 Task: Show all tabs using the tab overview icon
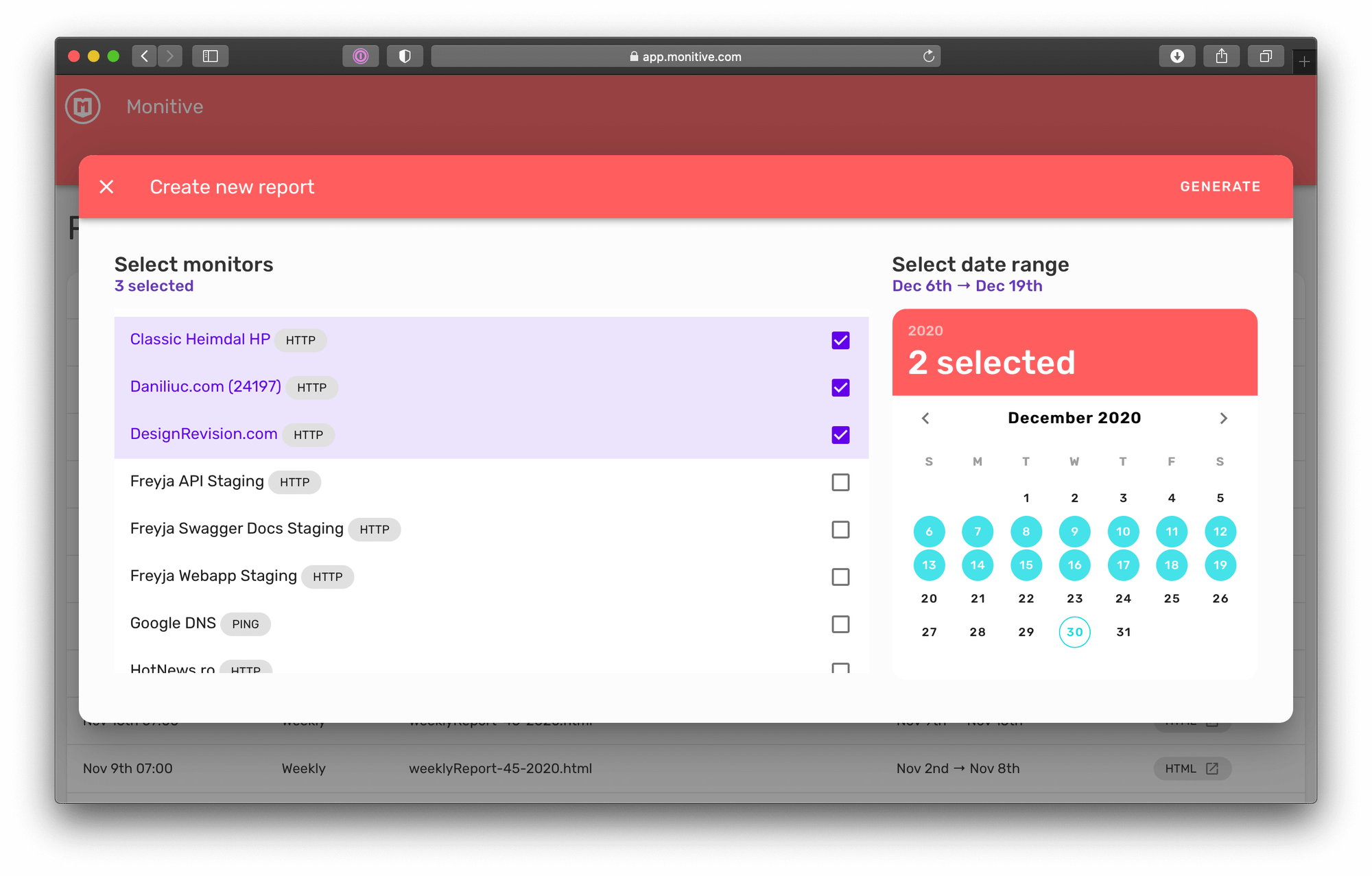pos(1266,56)
